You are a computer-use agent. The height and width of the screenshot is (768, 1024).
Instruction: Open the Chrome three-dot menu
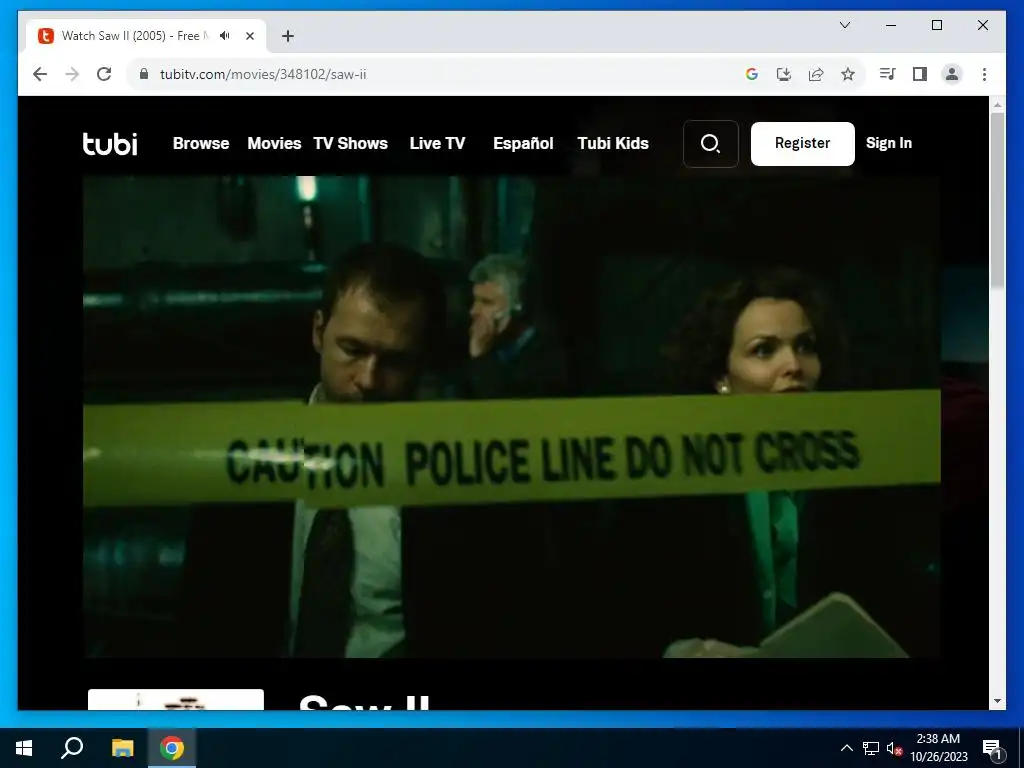[x=984, y=74]
